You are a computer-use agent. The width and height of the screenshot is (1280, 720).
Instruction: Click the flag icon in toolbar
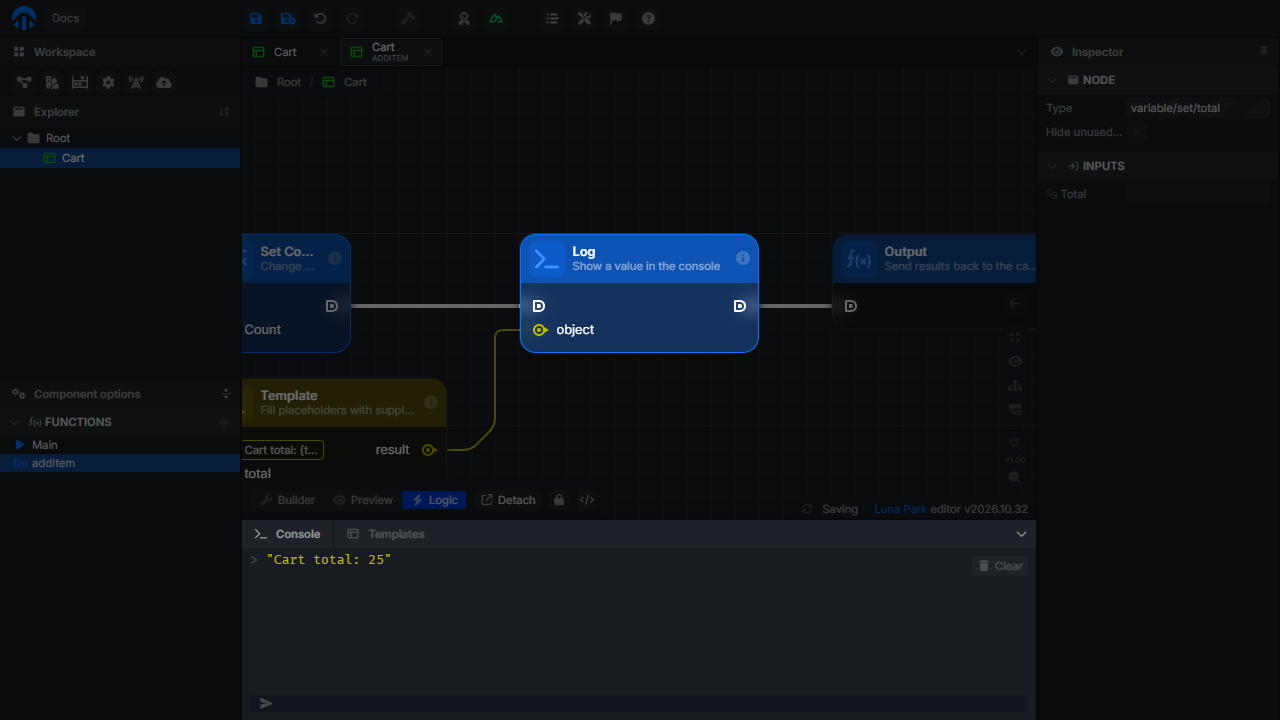[616, 18]
